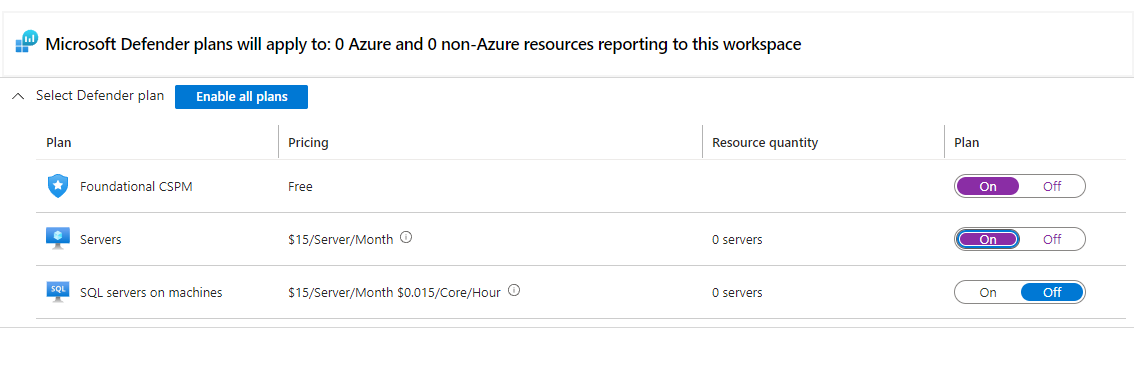Image resolution: width=1138 pixels, height=370 pixels.
Task: Click the Select Defender plan label
Action: tap(100, 96)
